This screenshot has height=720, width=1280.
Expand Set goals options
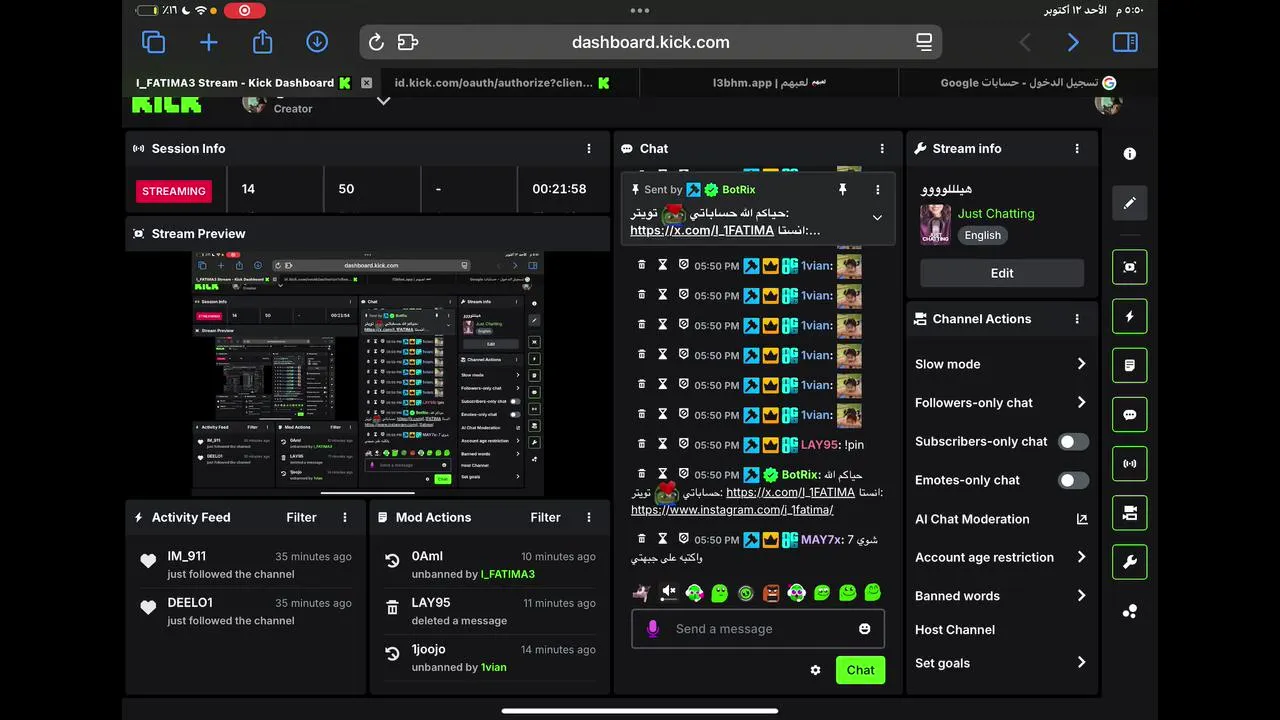[x=1081, y=662]
